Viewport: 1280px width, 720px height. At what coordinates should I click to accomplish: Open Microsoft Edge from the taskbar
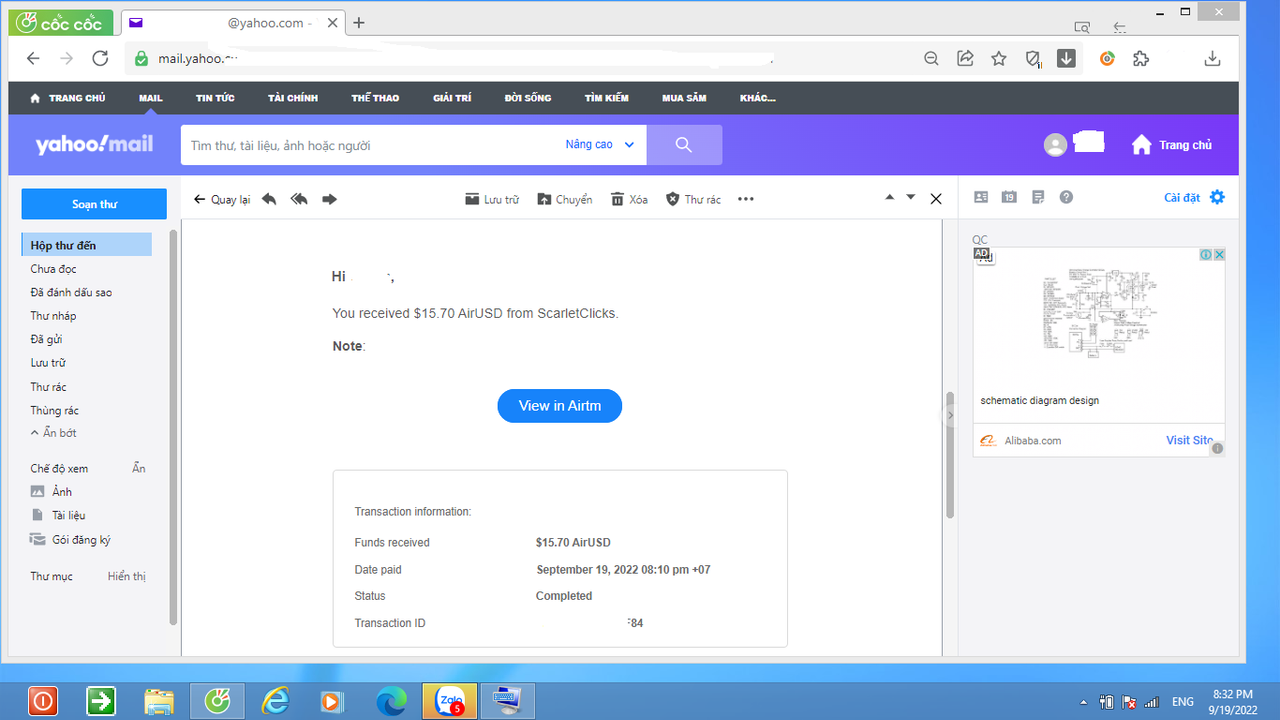pyautogui.click(x=391, y=701)
